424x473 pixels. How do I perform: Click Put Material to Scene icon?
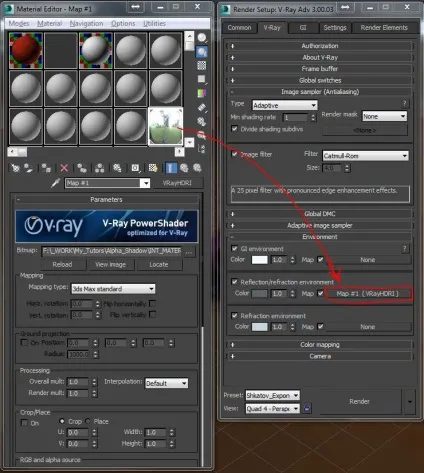[29, 168]
